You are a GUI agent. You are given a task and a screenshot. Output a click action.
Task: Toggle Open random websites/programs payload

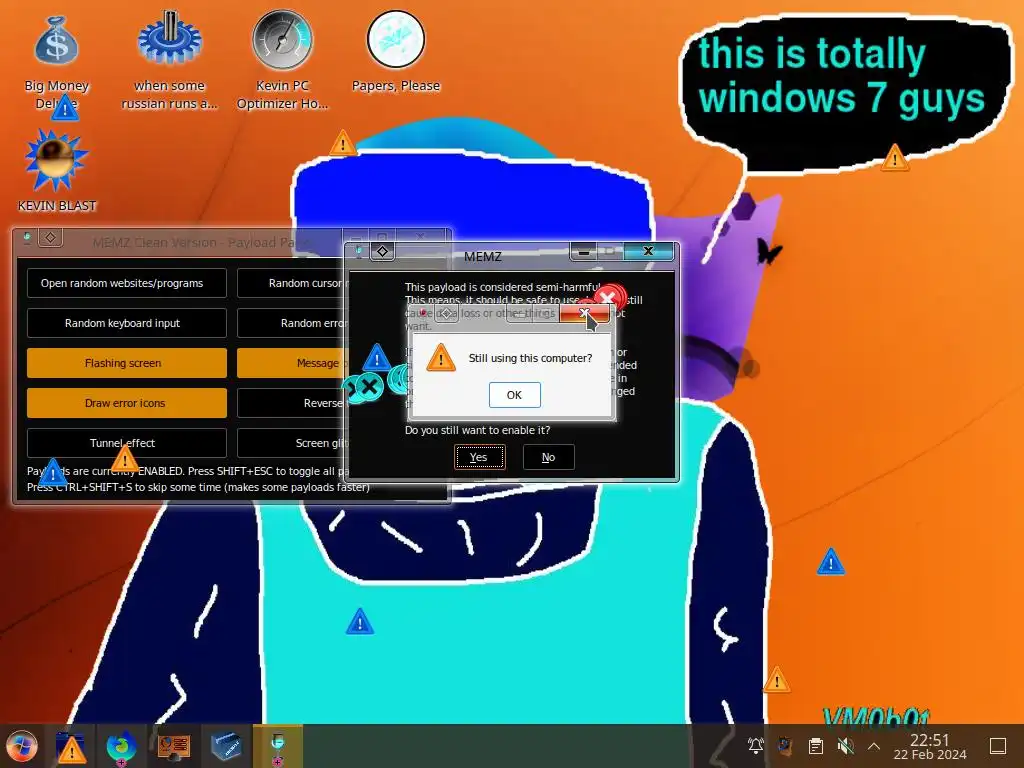point(127,283)
